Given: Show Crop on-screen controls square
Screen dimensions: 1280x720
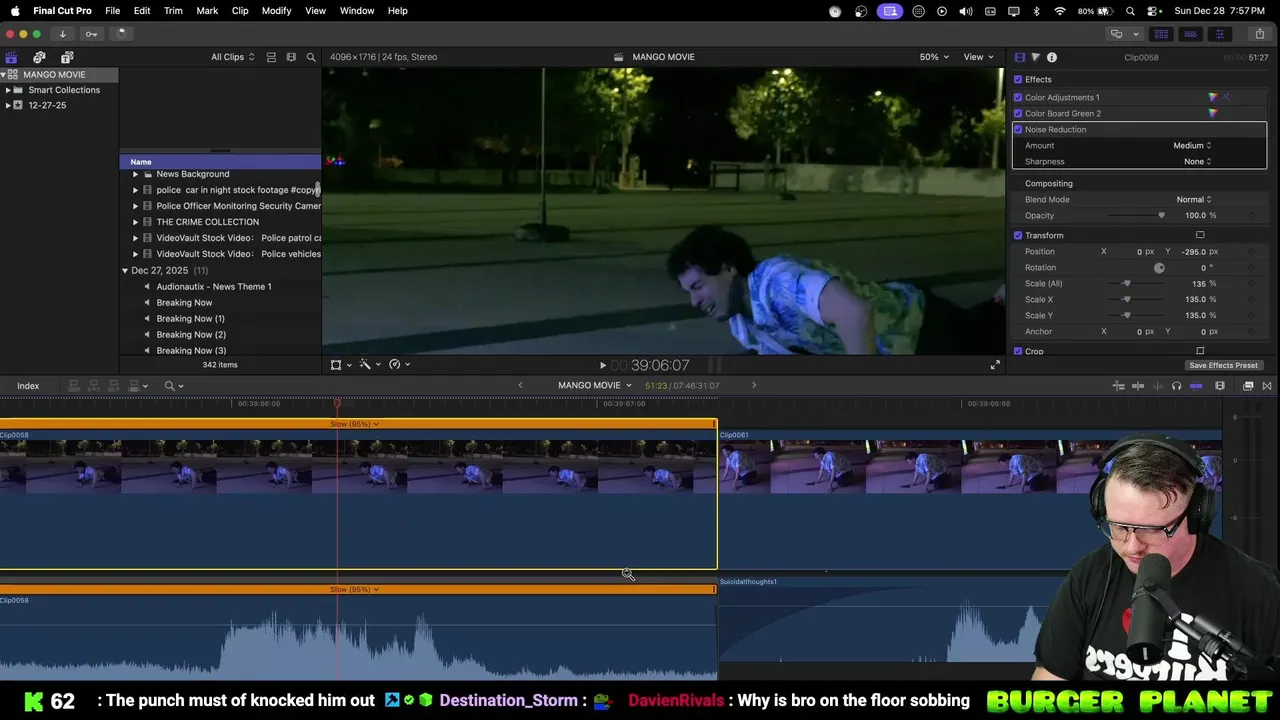Looking at the screenshot, I should coord(1200,351).
